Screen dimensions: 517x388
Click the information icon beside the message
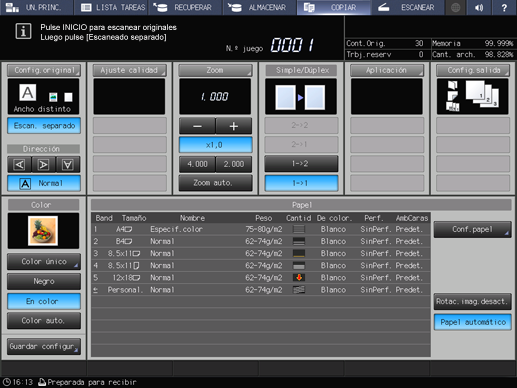[x=23, y=32]
